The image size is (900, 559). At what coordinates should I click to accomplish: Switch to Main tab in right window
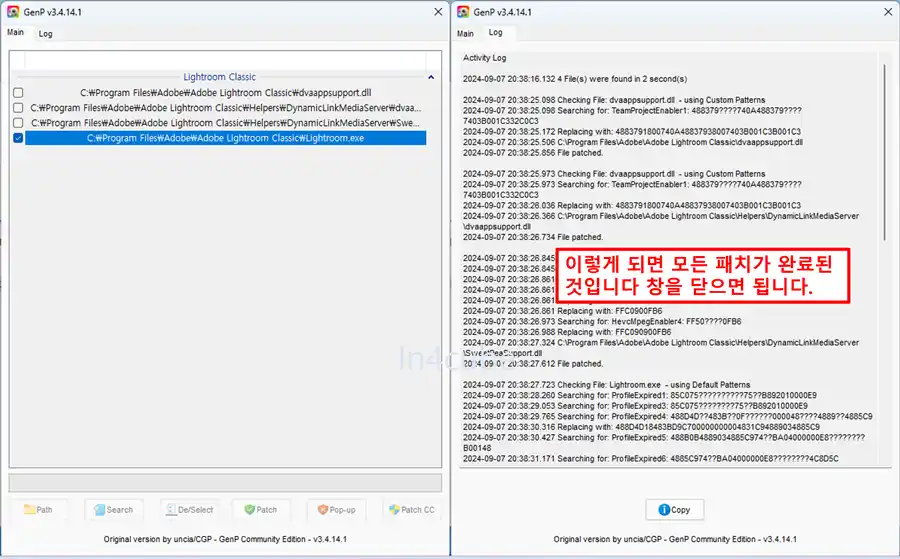[465, 34]
